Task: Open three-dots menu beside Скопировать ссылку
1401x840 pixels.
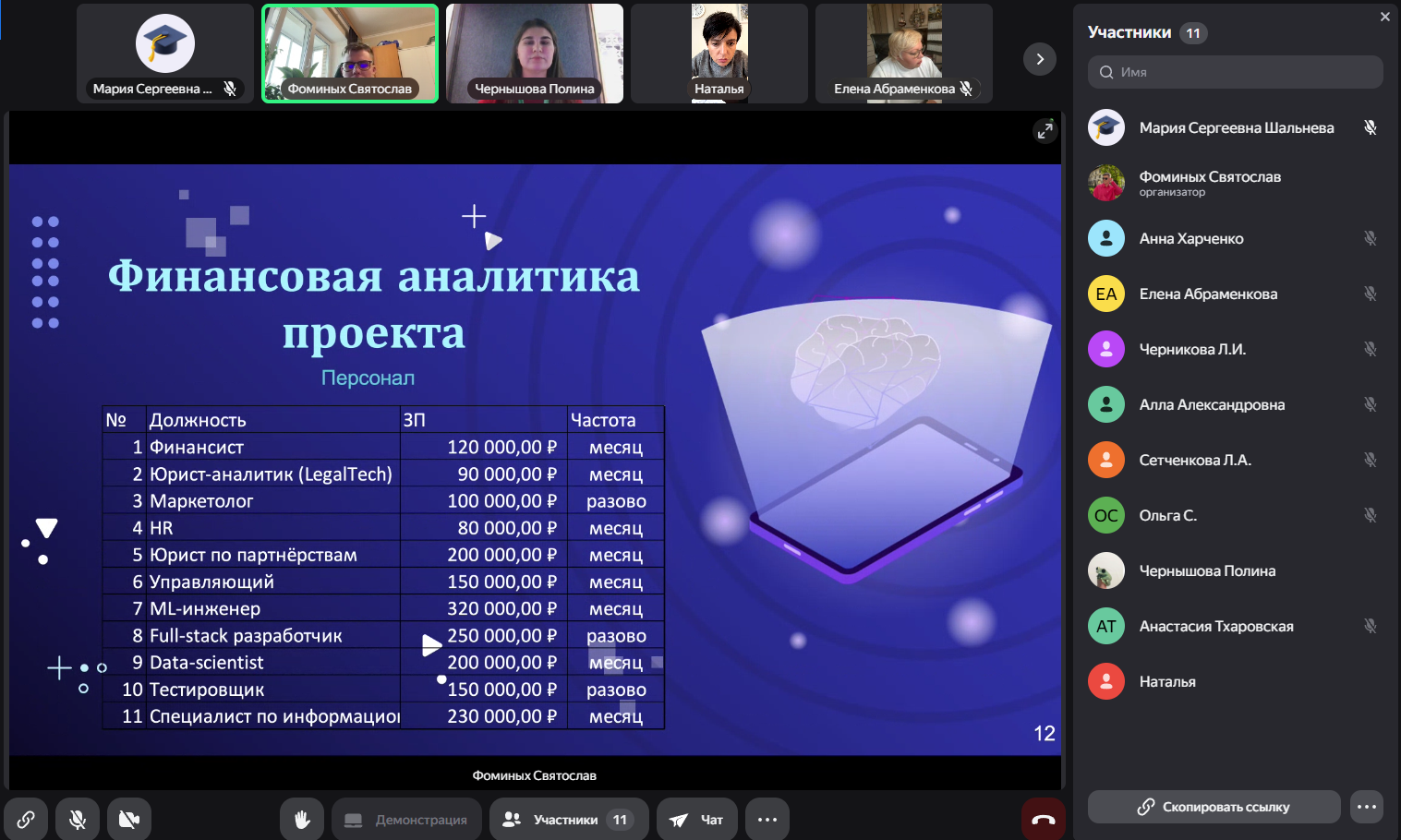Action: click(x=1367, y=807)
